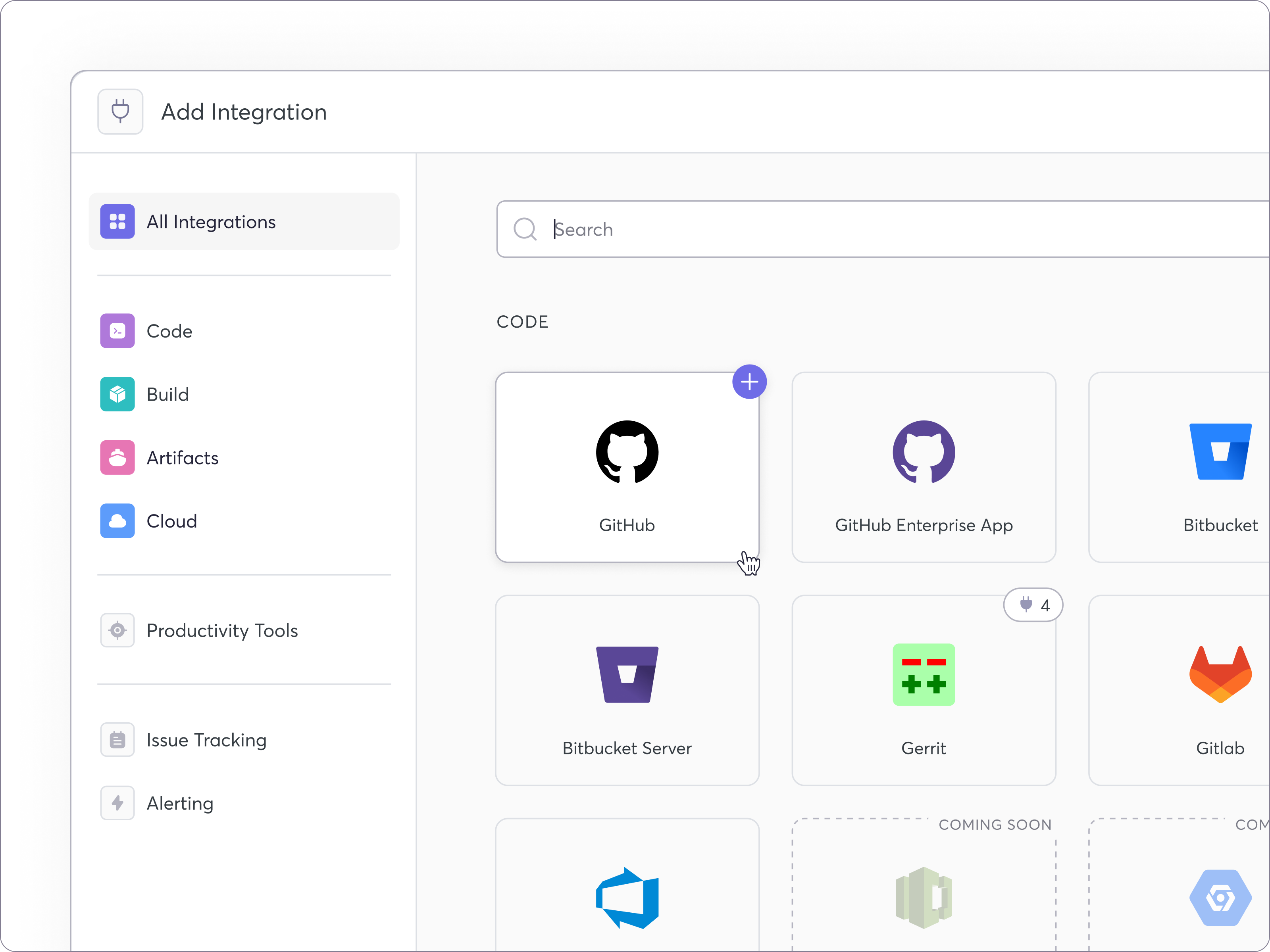This screenshot has height=952, width=1270.
Task: Switch to All Integrations view
Action: pyautogui.click(x=211, y=222)
